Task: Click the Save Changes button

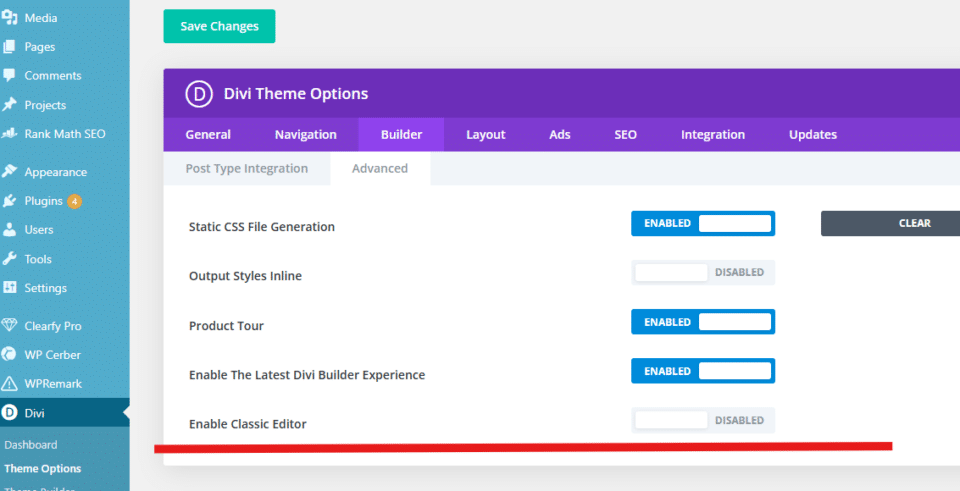Action: pyautogui.click(x=219, y=26)
